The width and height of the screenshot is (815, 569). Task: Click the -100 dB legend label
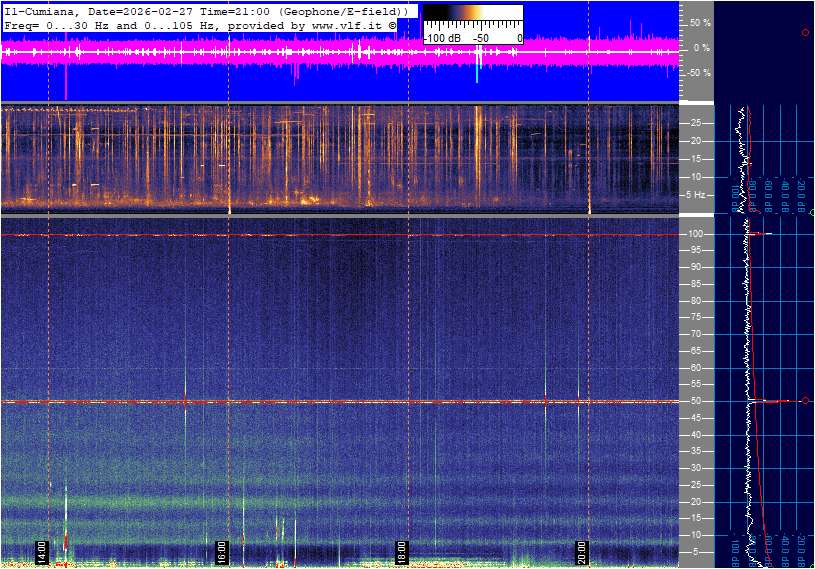(442, 38)
